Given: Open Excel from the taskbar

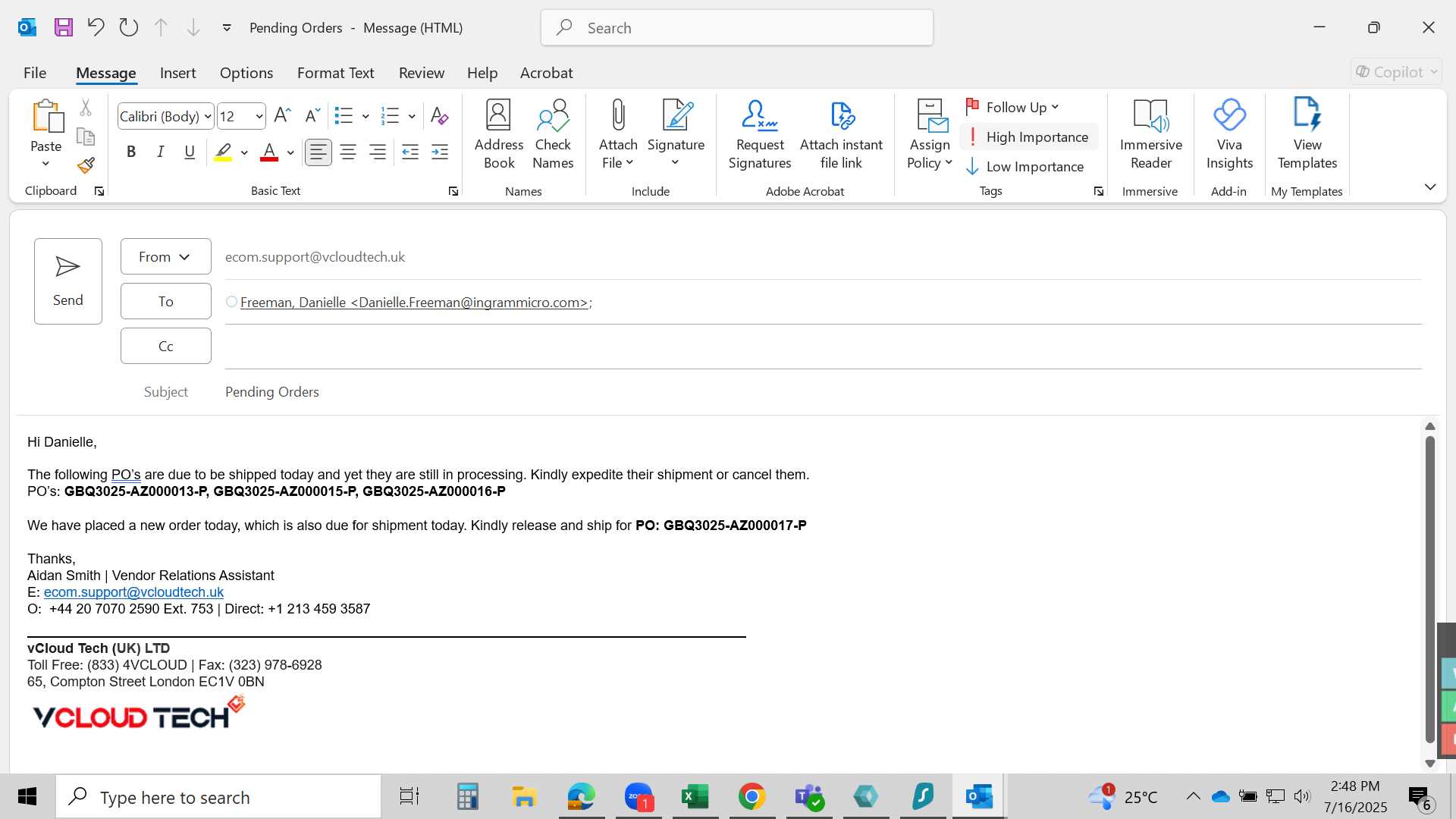Looking at the screenshot, I should pos(695,797).
